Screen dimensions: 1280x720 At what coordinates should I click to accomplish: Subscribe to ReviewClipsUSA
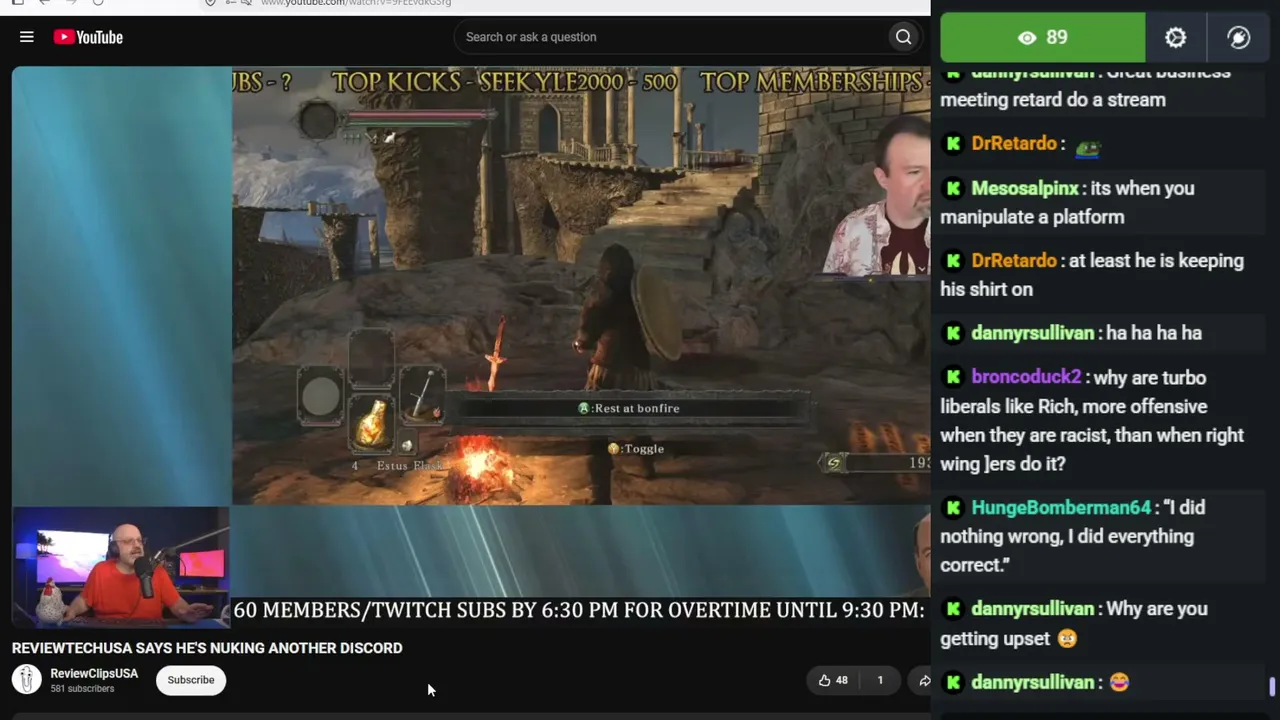point(190,680)
